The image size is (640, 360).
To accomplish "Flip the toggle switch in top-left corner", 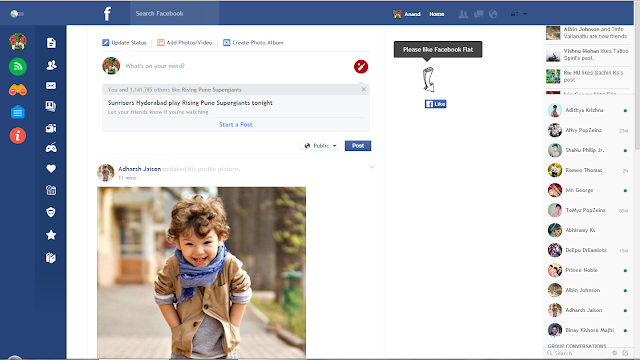I will 17,14.
